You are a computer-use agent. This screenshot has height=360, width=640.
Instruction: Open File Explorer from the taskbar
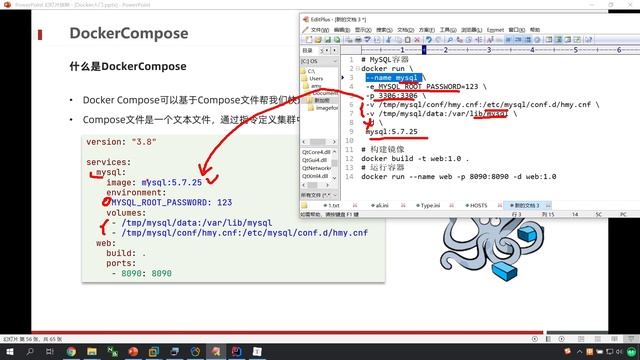pos(92,351)
